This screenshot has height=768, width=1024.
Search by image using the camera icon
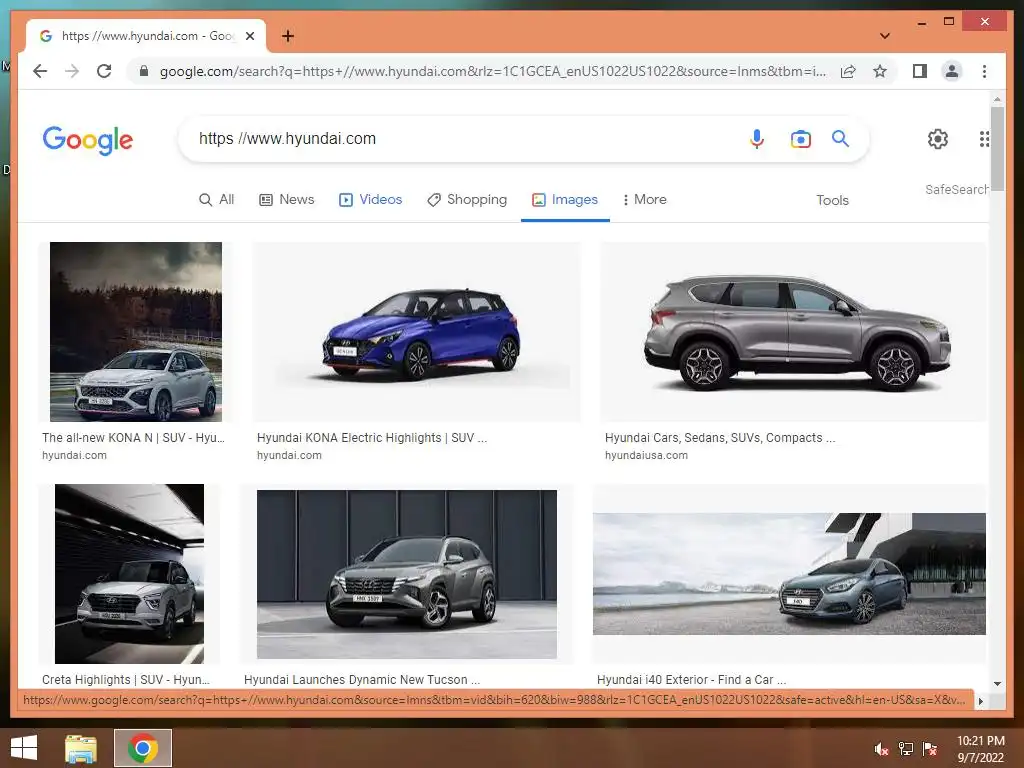(x=801, y=139)
